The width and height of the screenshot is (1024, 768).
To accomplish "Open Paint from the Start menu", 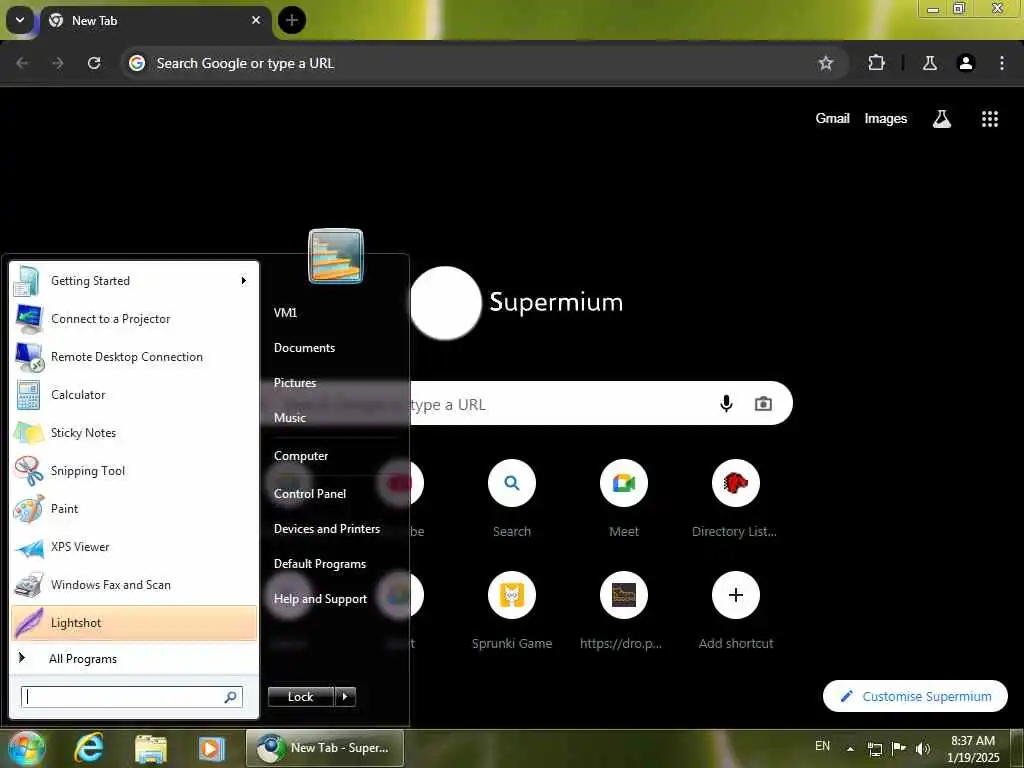I will coord(134,509).
